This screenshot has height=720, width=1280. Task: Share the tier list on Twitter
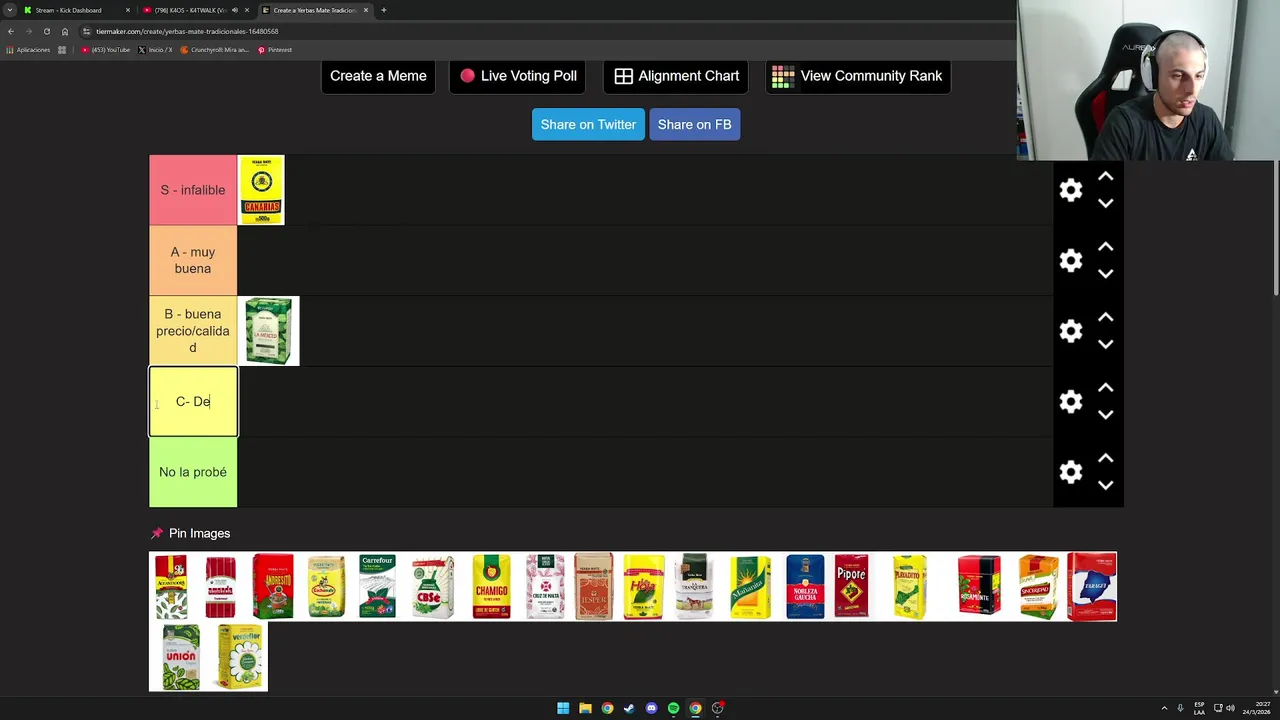588,124
